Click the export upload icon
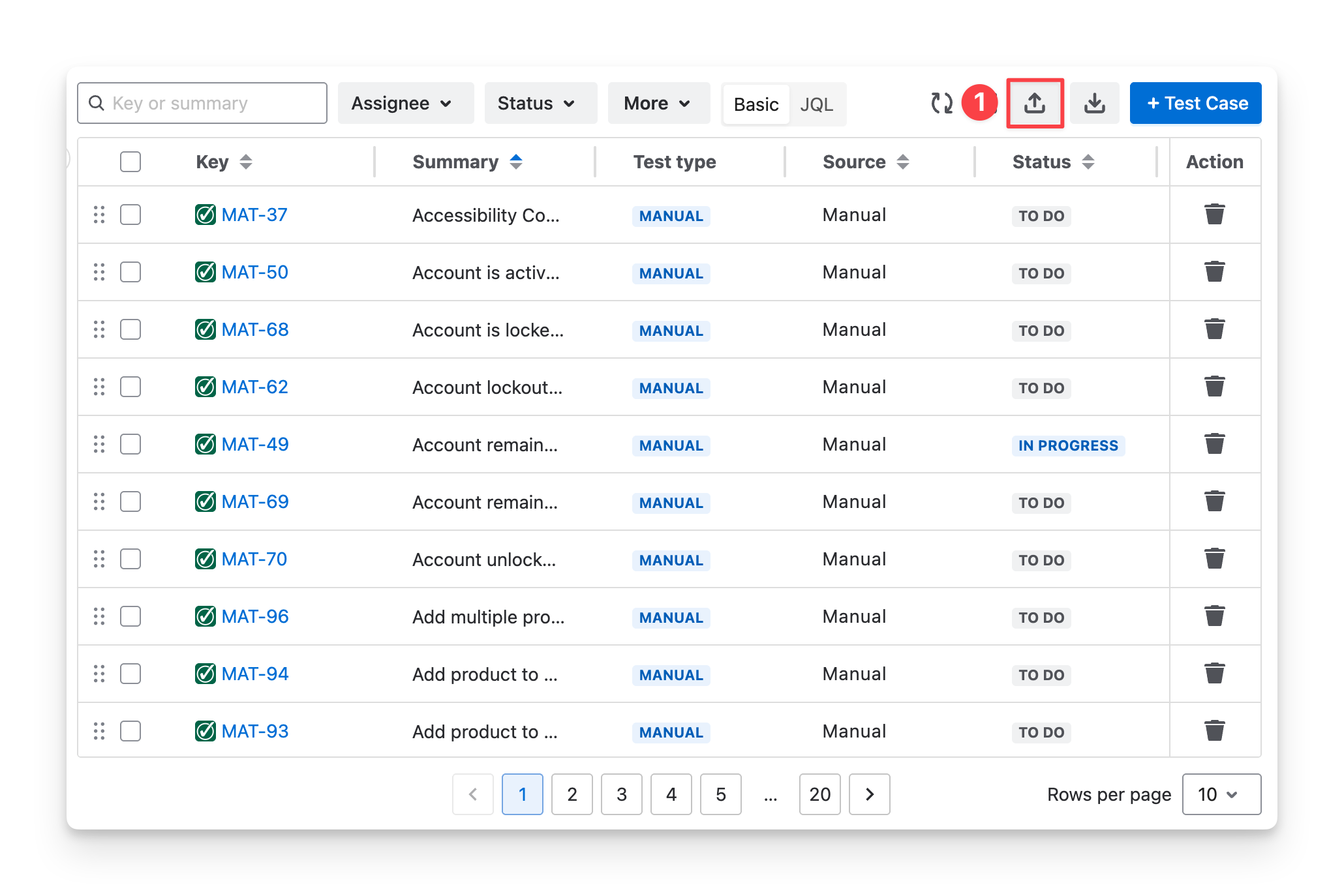This screenshot has width=1344, height=896. point(1035,103)
